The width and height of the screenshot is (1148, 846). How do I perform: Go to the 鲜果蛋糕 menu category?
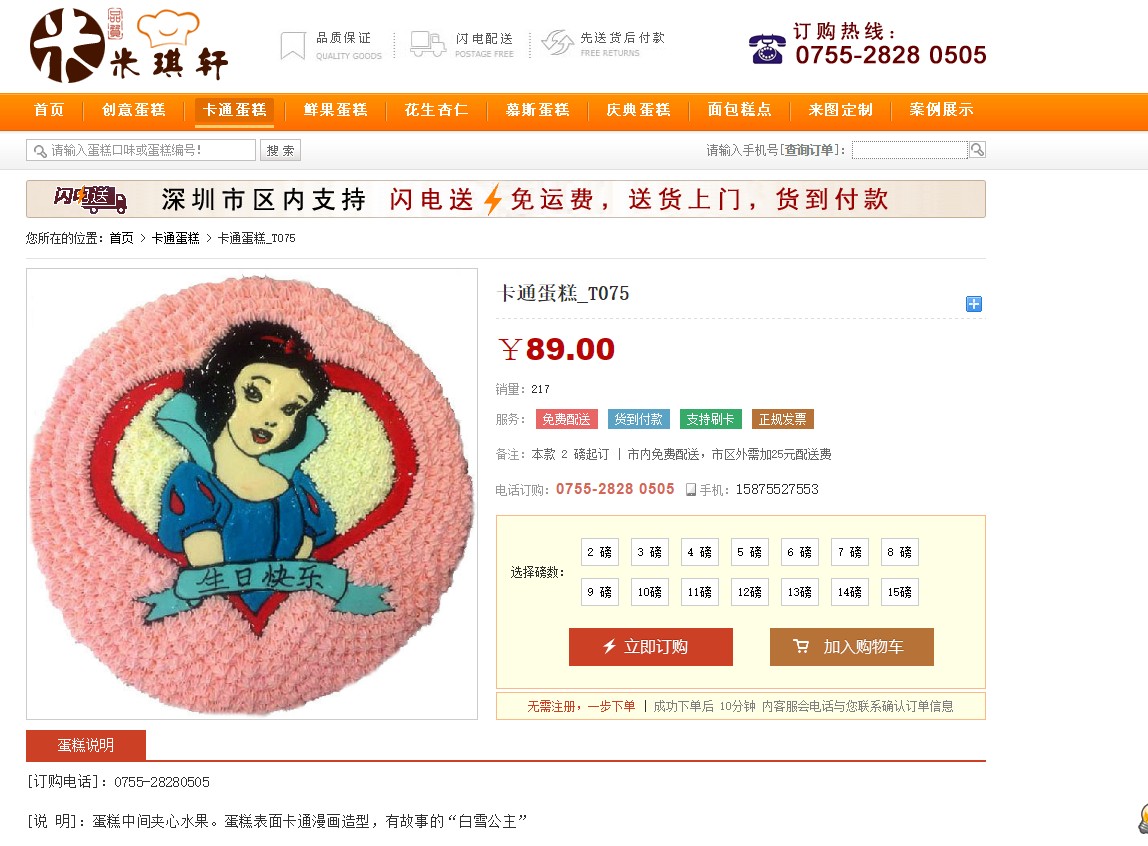tap(335, 110)
